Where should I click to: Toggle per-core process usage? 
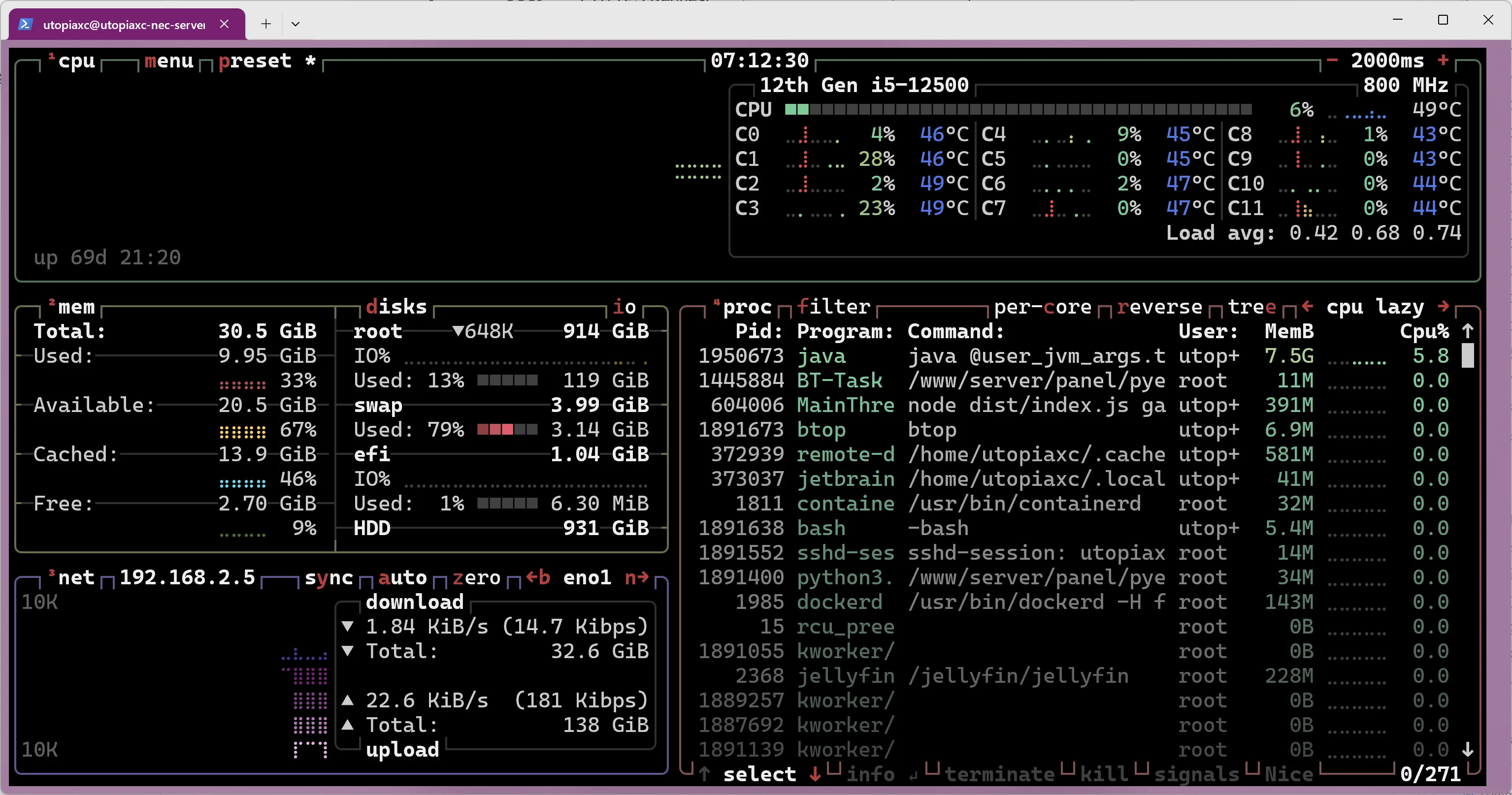[x=1043, y=307]
